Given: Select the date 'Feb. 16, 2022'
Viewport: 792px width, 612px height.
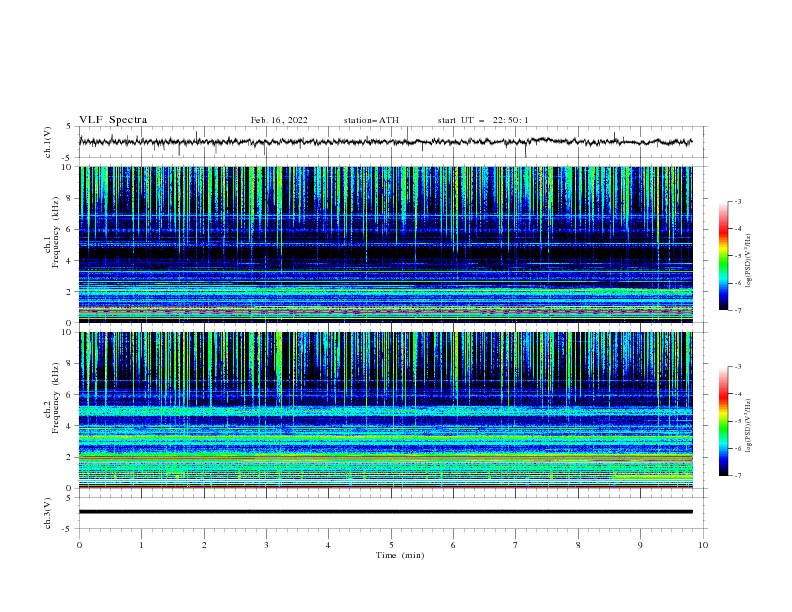Looking at the screenshot, I should point(279,120).
